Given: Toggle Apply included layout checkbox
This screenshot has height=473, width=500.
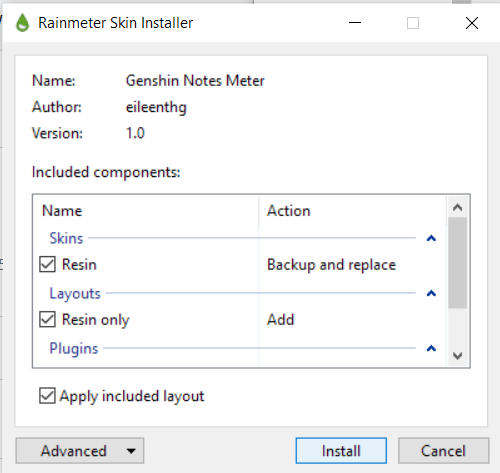Looking at the screenshot, I should click(47, 396).
